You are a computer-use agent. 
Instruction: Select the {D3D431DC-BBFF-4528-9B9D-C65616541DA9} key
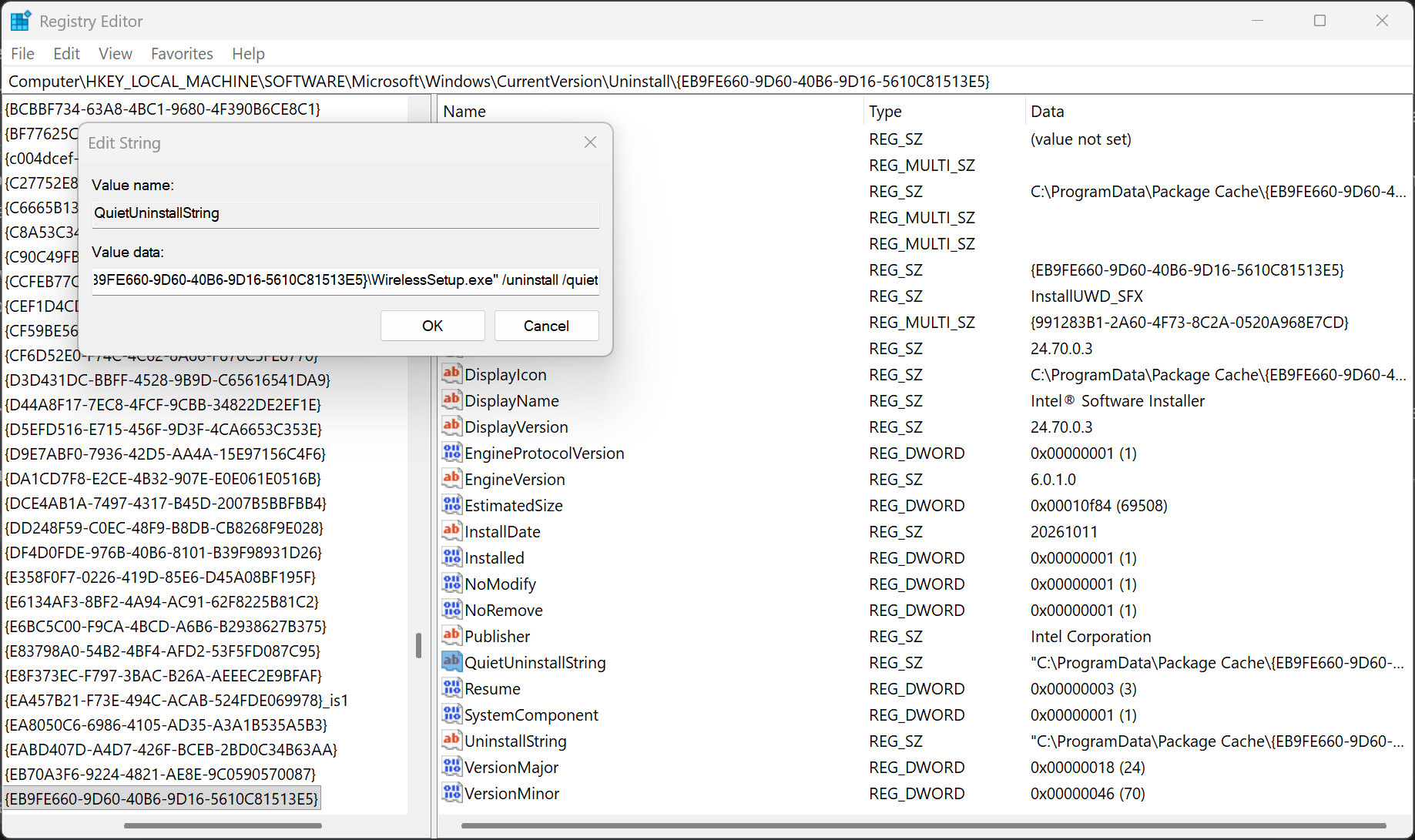[167, 380]
